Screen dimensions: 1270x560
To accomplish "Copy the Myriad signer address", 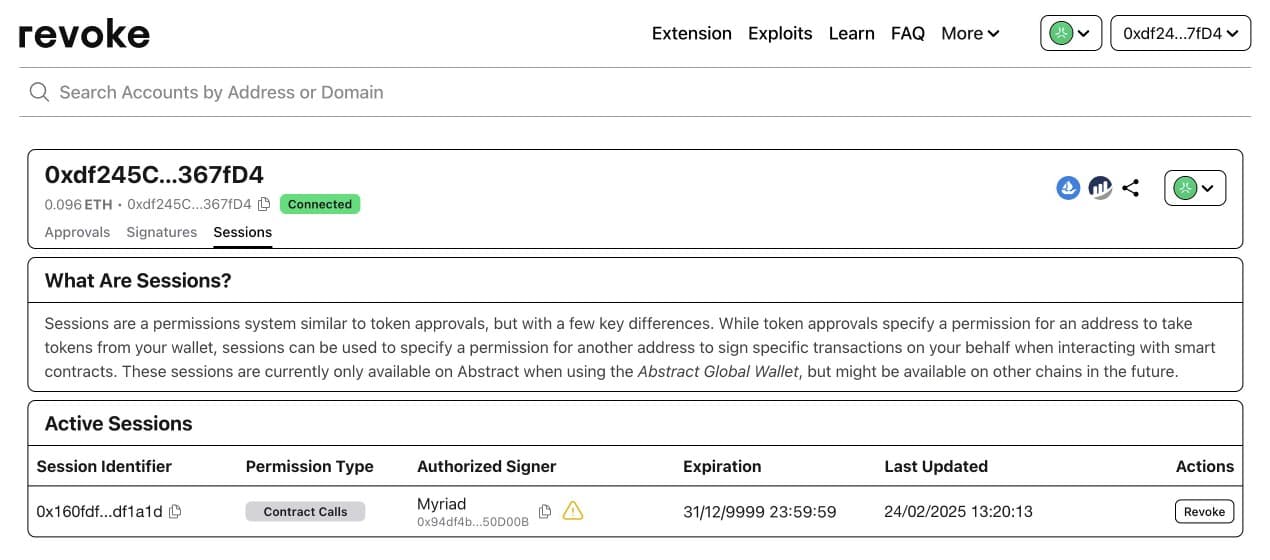I will pos(545,511).
